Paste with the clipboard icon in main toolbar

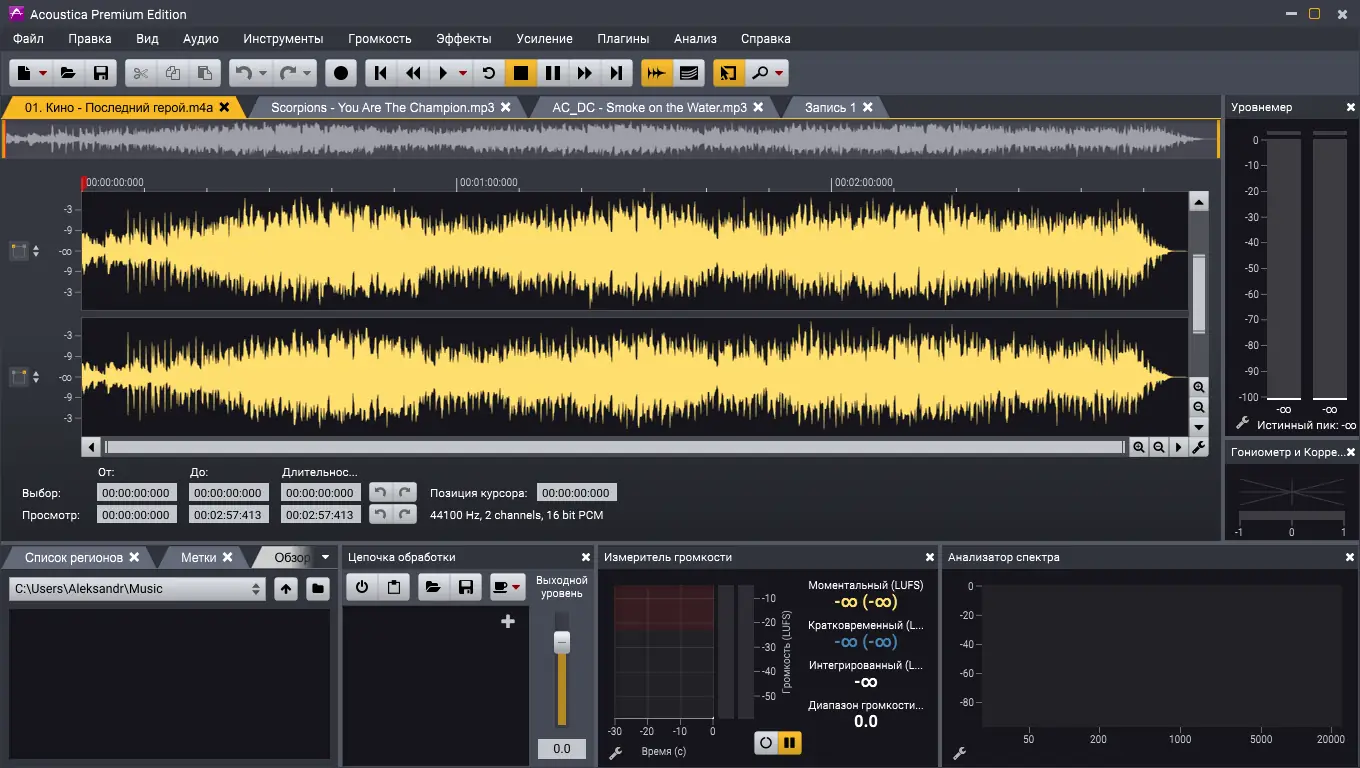[x=205, y=73]
